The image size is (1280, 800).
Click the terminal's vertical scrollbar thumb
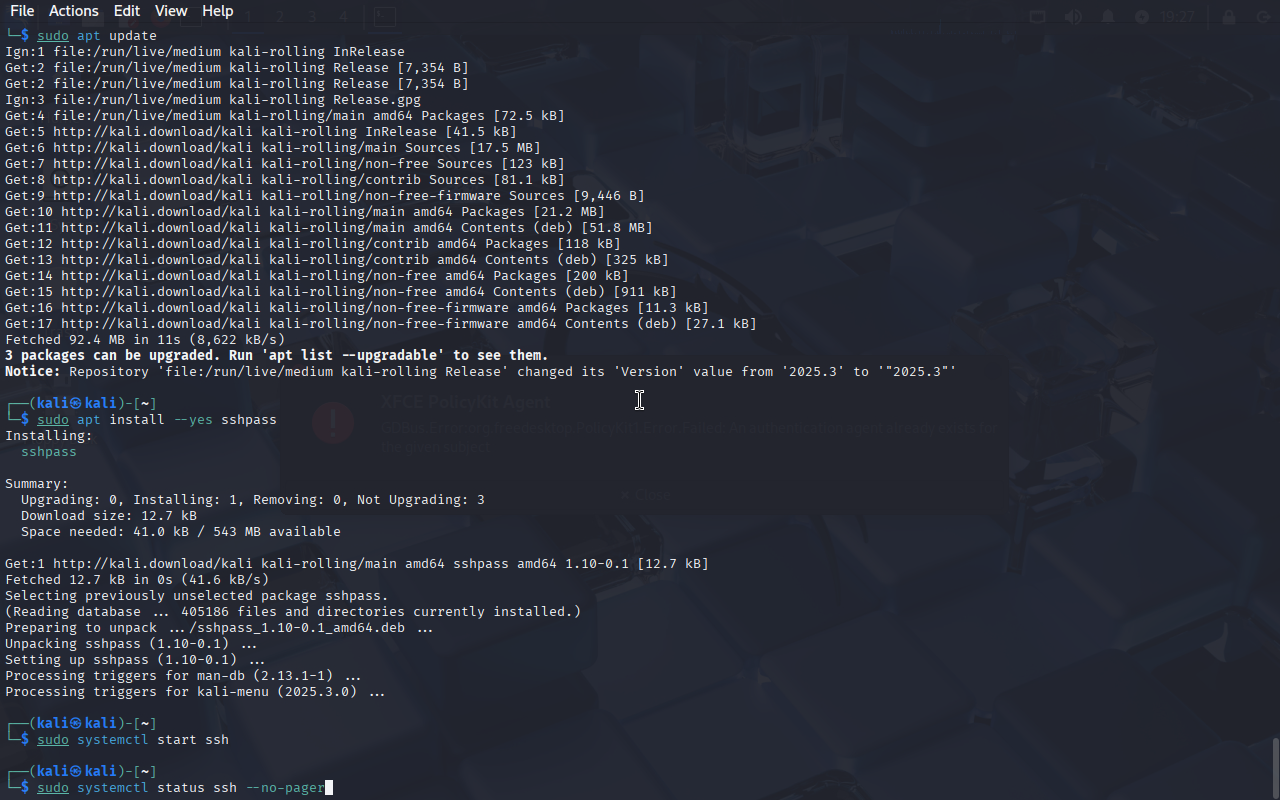point(1275,768)
